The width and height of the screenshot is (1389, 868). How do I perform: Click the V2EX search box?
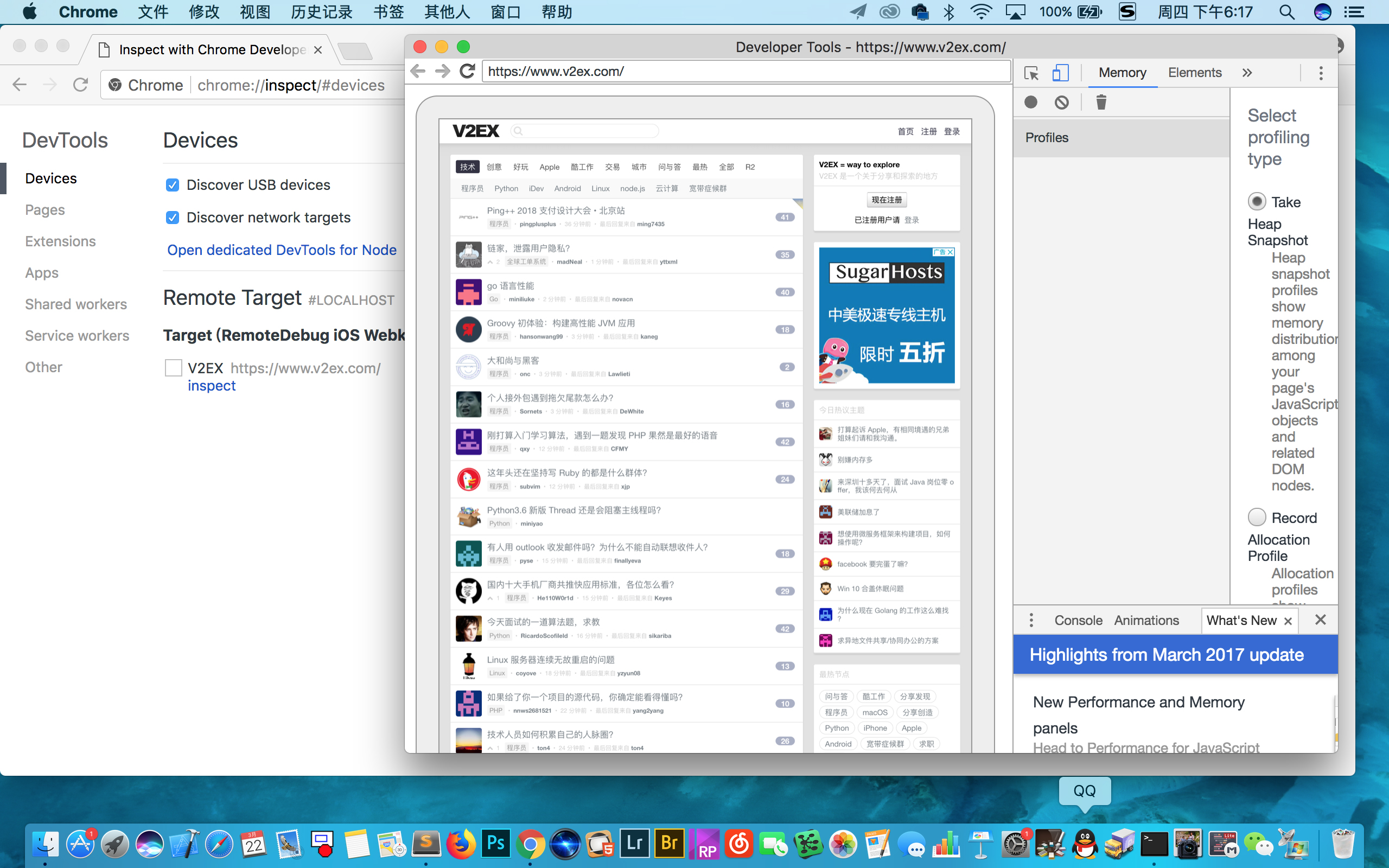pyautogui.click(x=585, y=131)
